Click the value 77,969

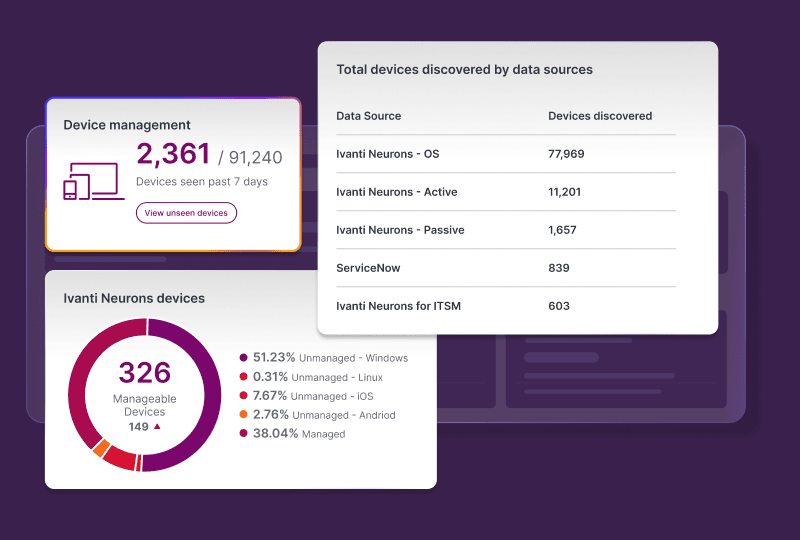pyautogui.click(x=566, y=154)
